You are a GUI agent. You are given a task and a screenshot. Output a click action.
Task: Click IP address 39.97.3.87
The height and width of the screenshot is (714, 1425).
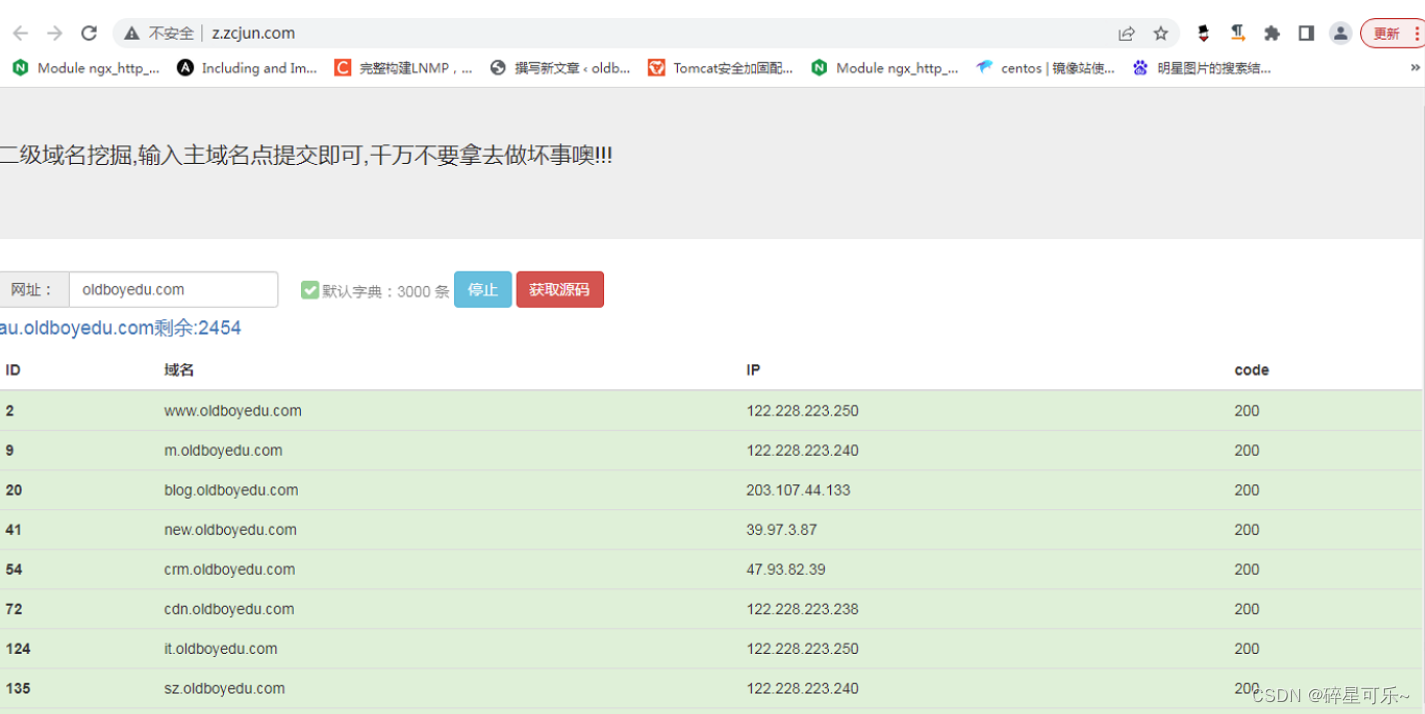(781, 530)
